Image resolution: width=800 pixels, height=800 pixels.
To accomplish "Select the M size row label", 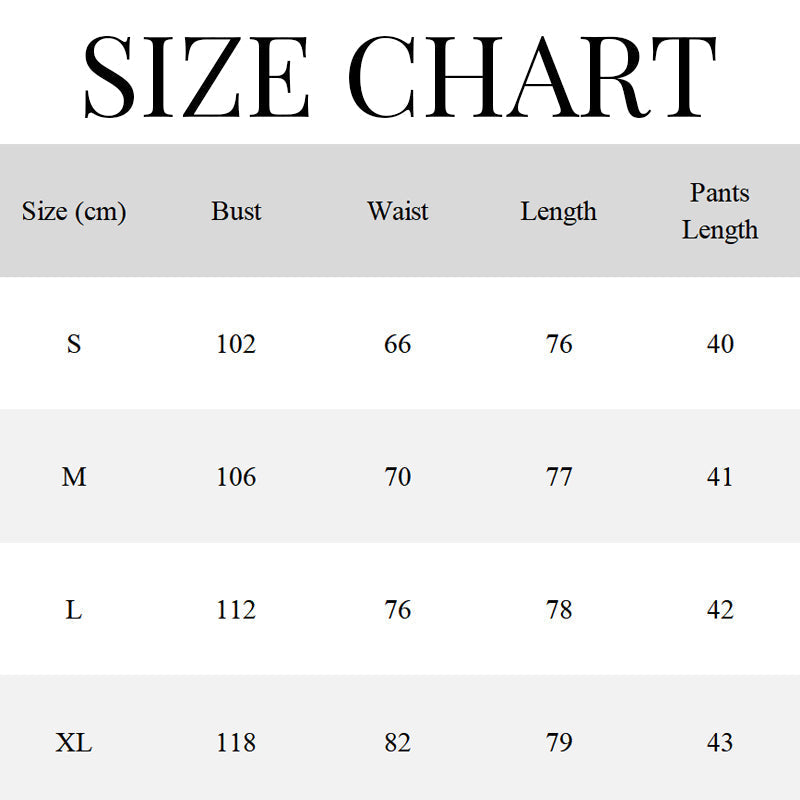I will pos(74,477).
